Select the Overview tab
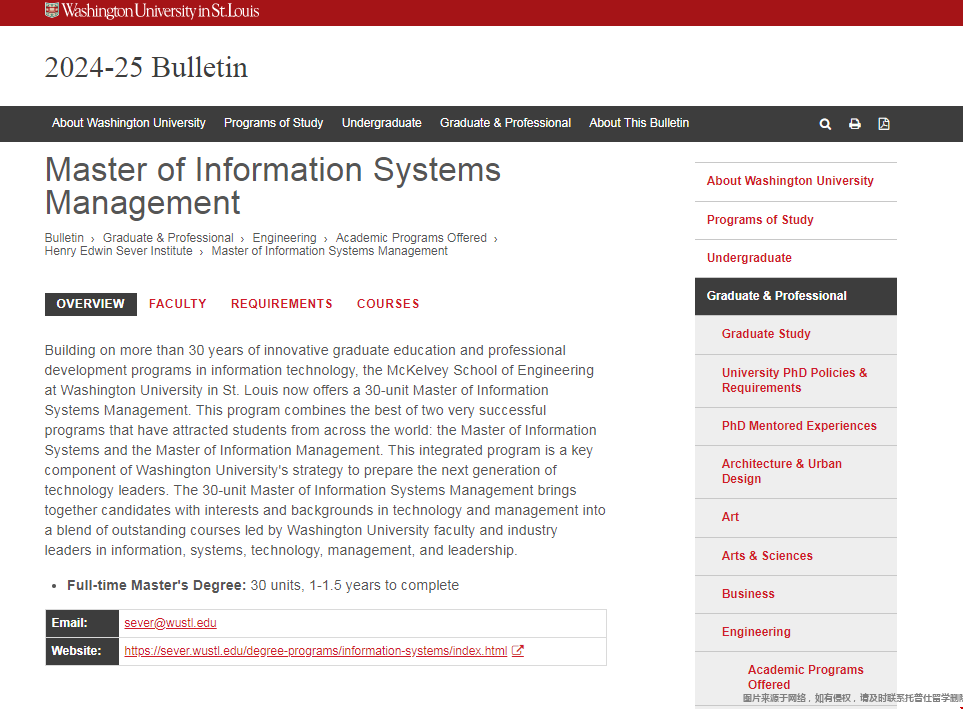Image resolution: width=963 pixels, height=709 pixels. [90, 304]
